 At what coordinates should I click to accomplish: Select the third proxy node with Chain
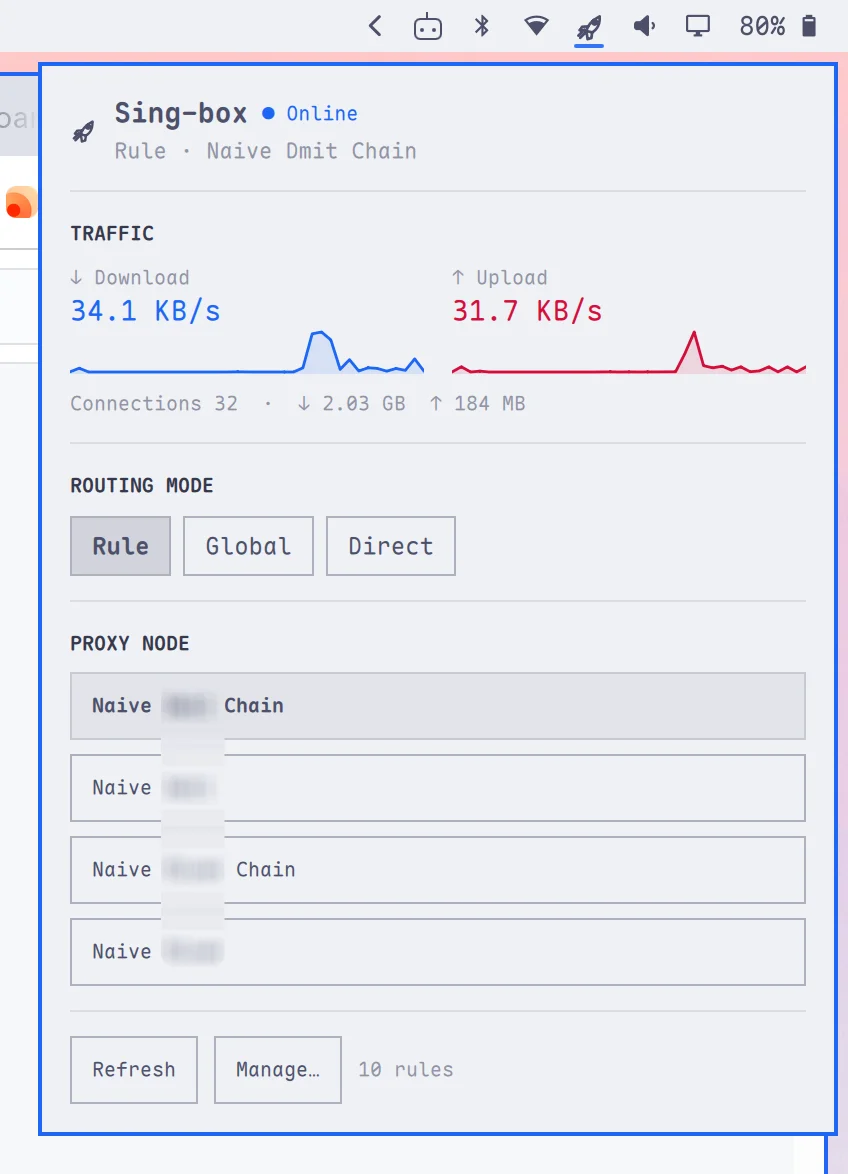tap(438, 870)
